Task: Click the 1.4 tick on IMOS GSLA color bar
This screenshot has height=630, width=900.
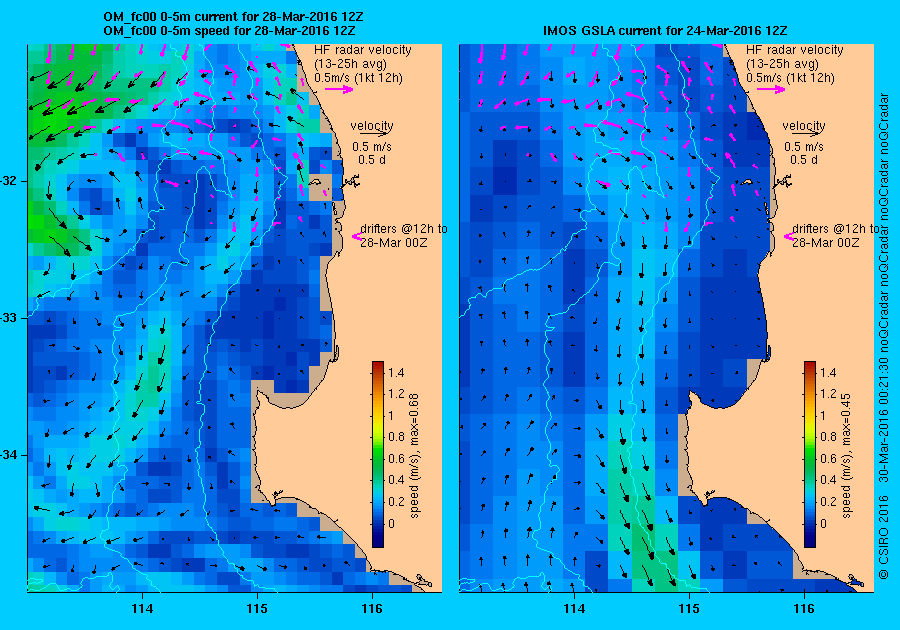Action: pos(828,373)
